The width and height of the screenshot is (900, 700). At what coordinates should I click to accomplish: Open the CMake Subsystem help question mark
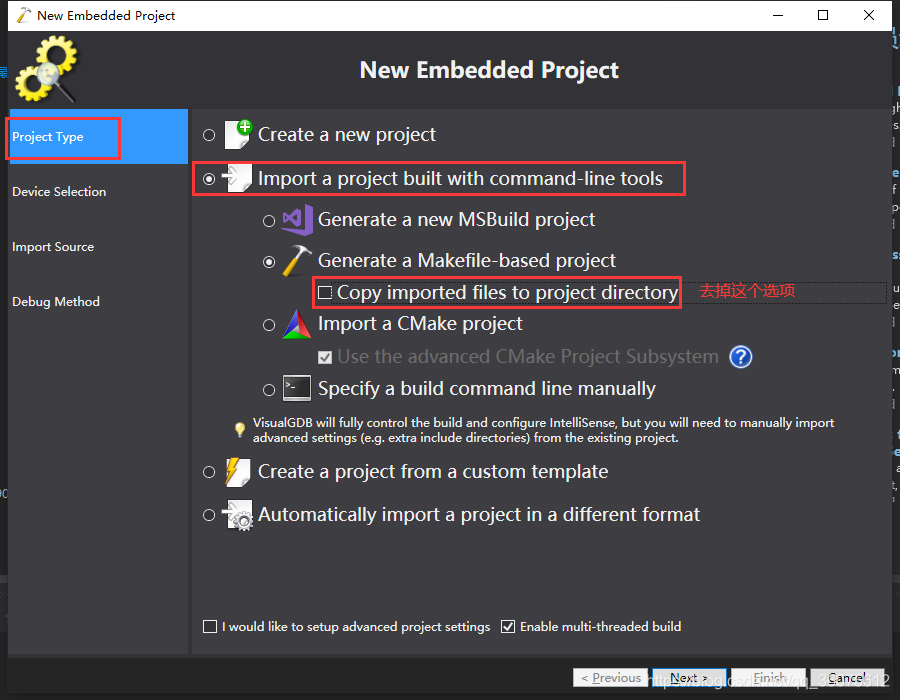click(x=740, y=357)
